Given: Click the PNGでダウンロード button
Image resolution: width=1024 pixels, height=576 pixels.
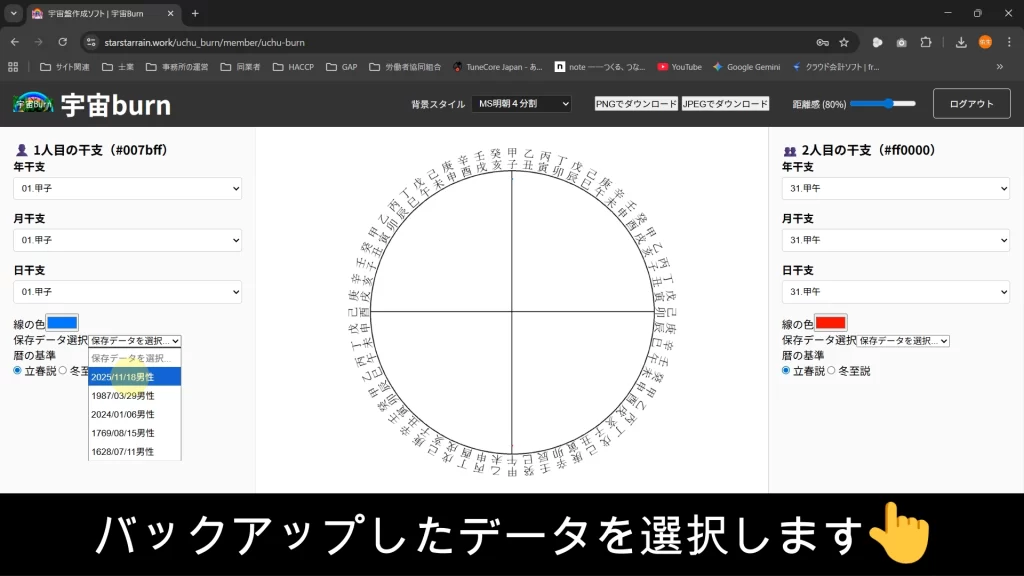Looking at the screenshot, I should [636, 104].
